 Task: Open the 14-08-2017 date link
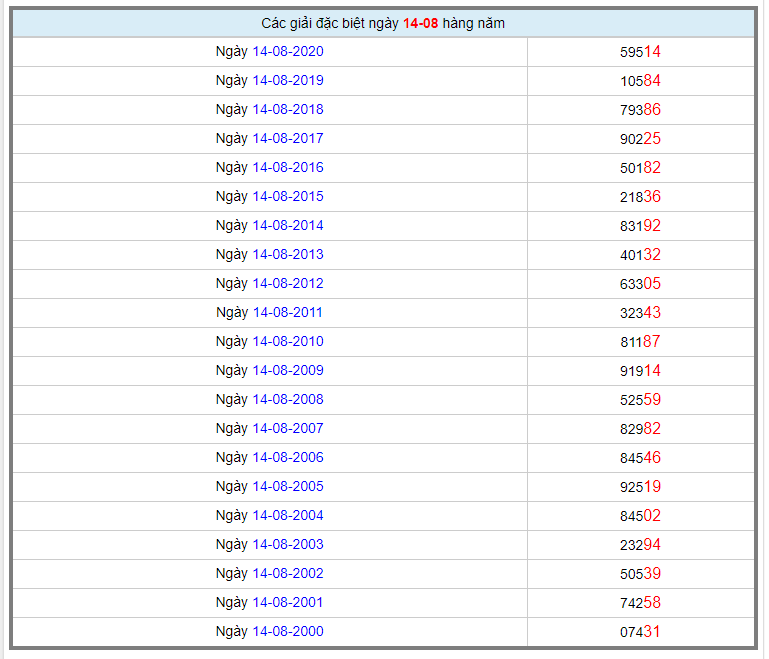pyautogui.click(x=288, y=138)
